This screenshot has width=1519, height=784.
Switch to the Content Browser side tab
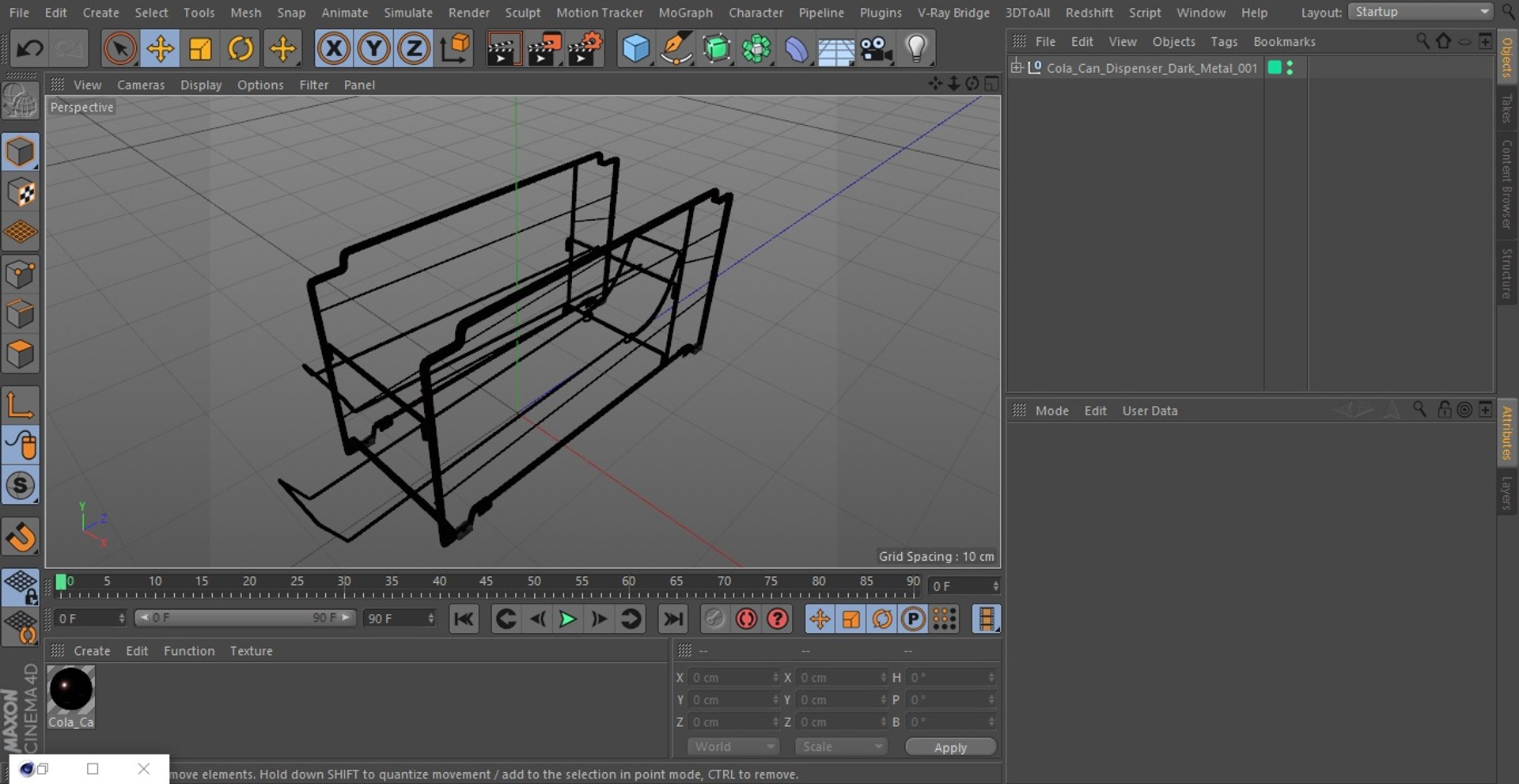(x=1507, y=185)
